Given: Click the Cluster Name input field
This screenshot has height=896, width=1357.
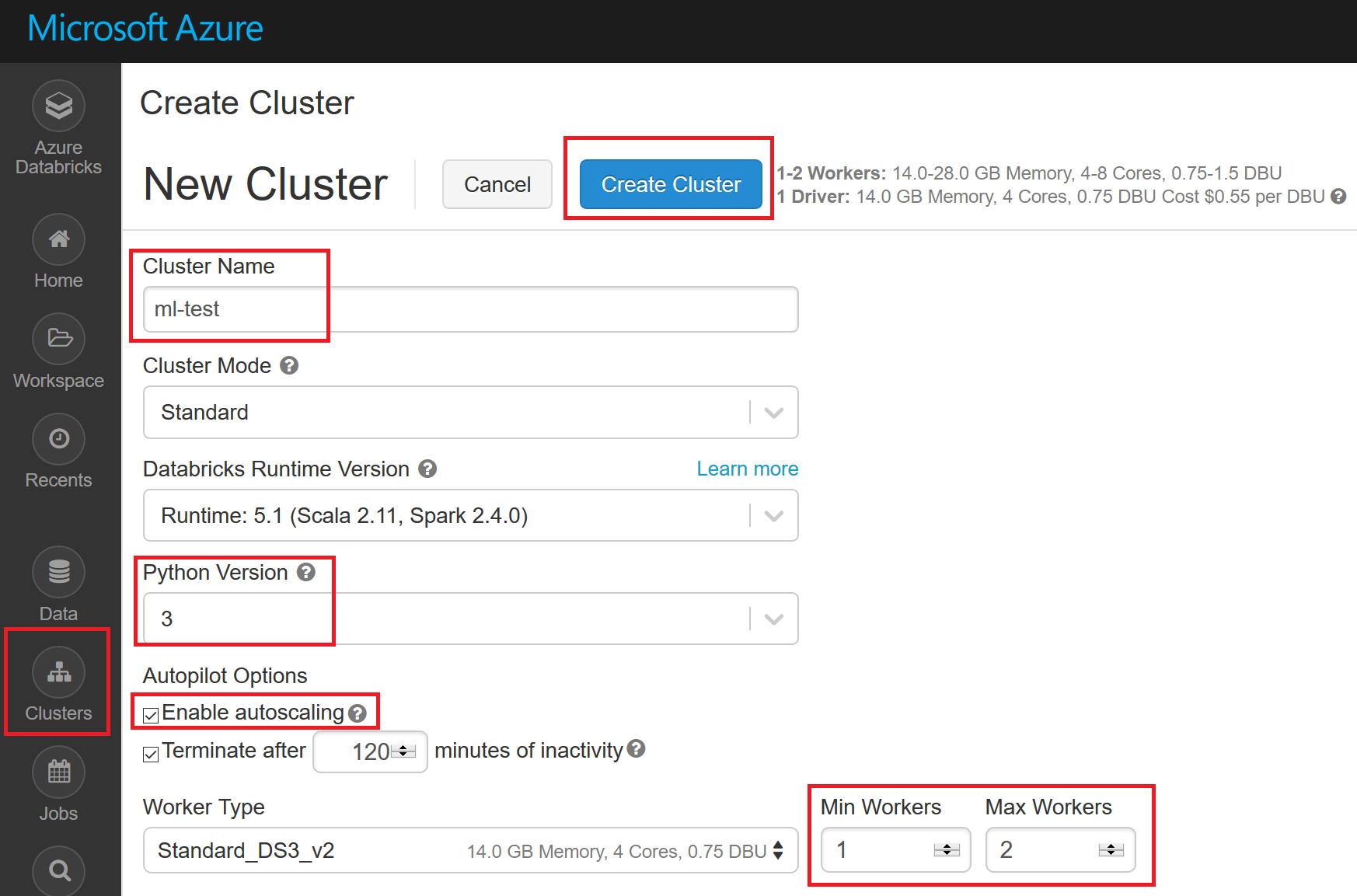Looking at the screenshot, I should [470, 309].
